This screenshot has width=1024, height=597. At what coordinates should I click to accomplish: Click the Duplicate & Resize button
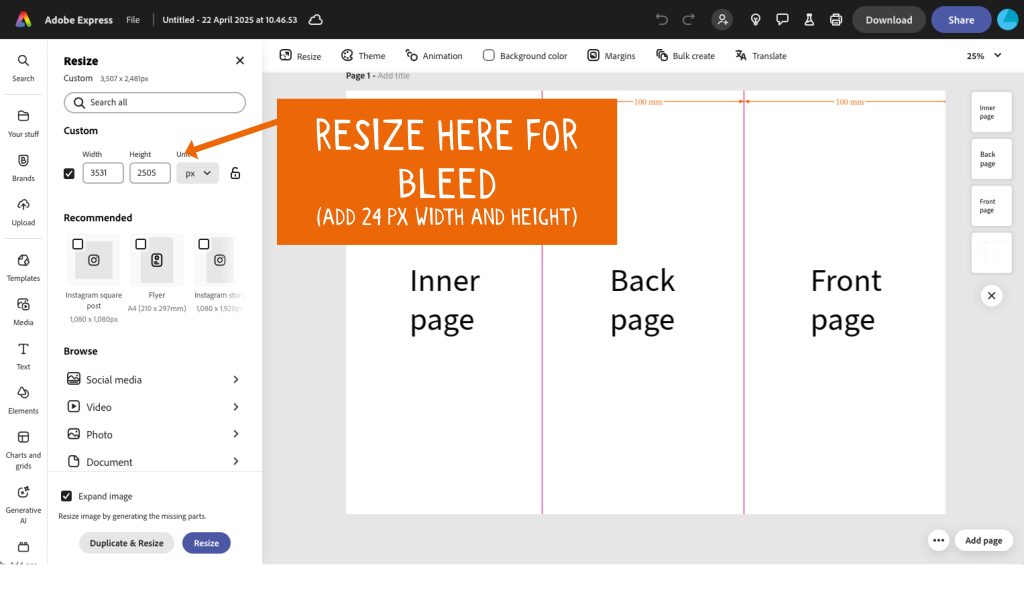[x=126, y=543]
